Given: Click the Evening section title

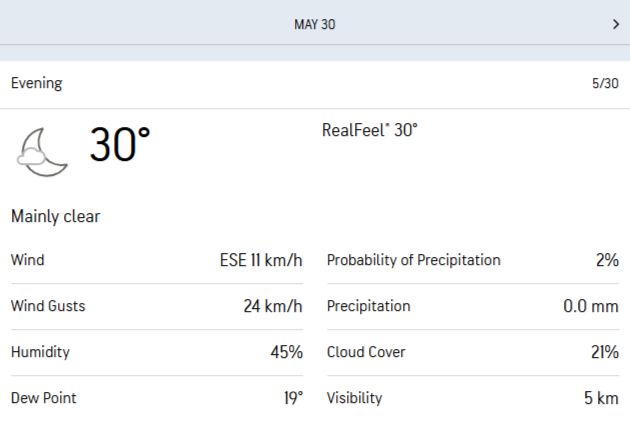Looking at the screenshot, I should point(36,84).
